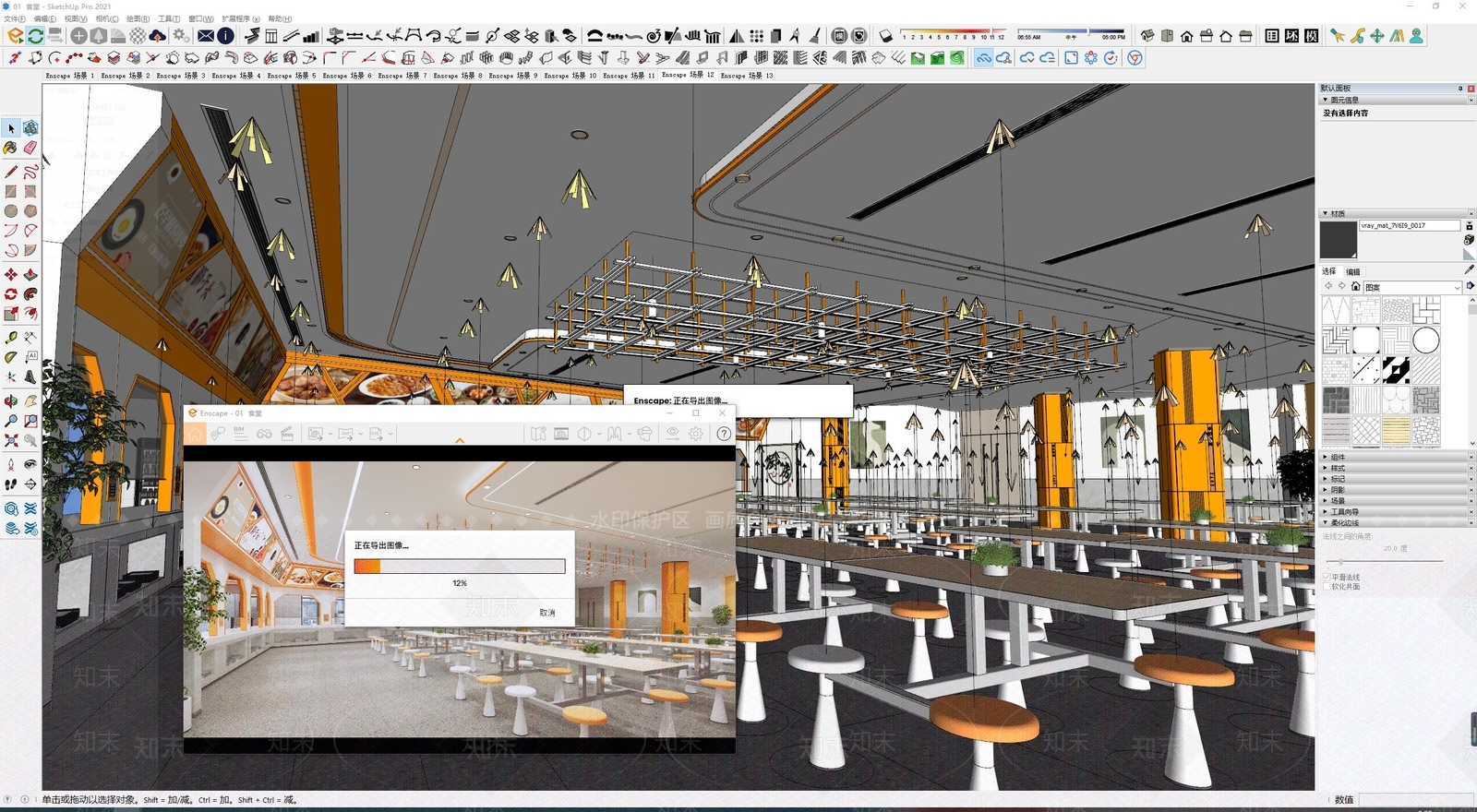Choose the pink Eraser tool

click(x=30, y=148)
